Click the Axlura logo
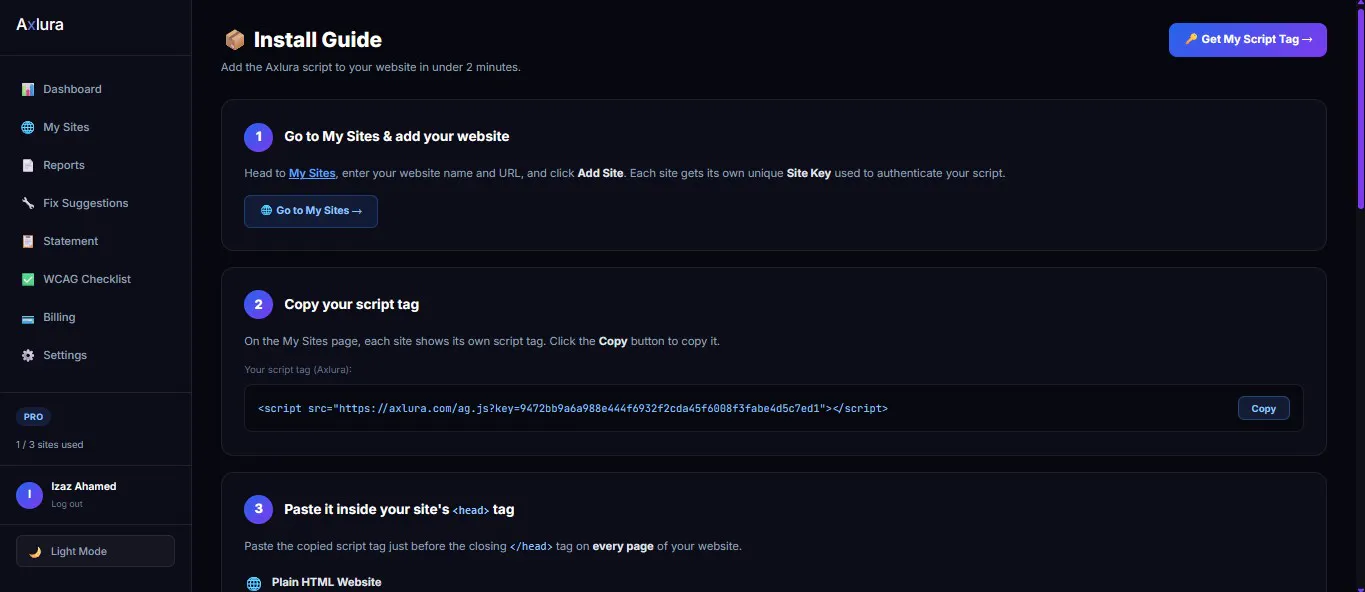Viewport: 1365px width, 592px height. pos(40,24)
